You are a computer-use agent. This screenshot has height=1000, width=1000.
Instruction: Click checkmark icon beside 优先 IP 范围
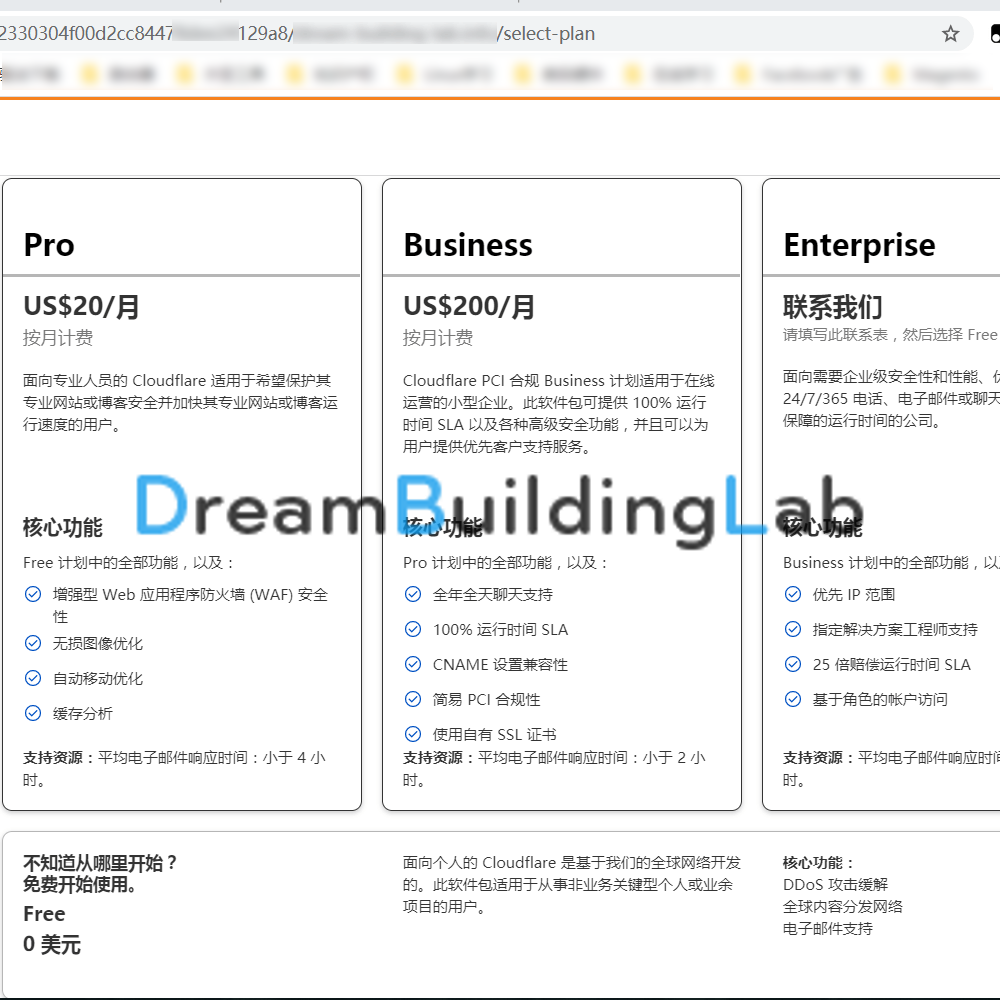(793, 594)
